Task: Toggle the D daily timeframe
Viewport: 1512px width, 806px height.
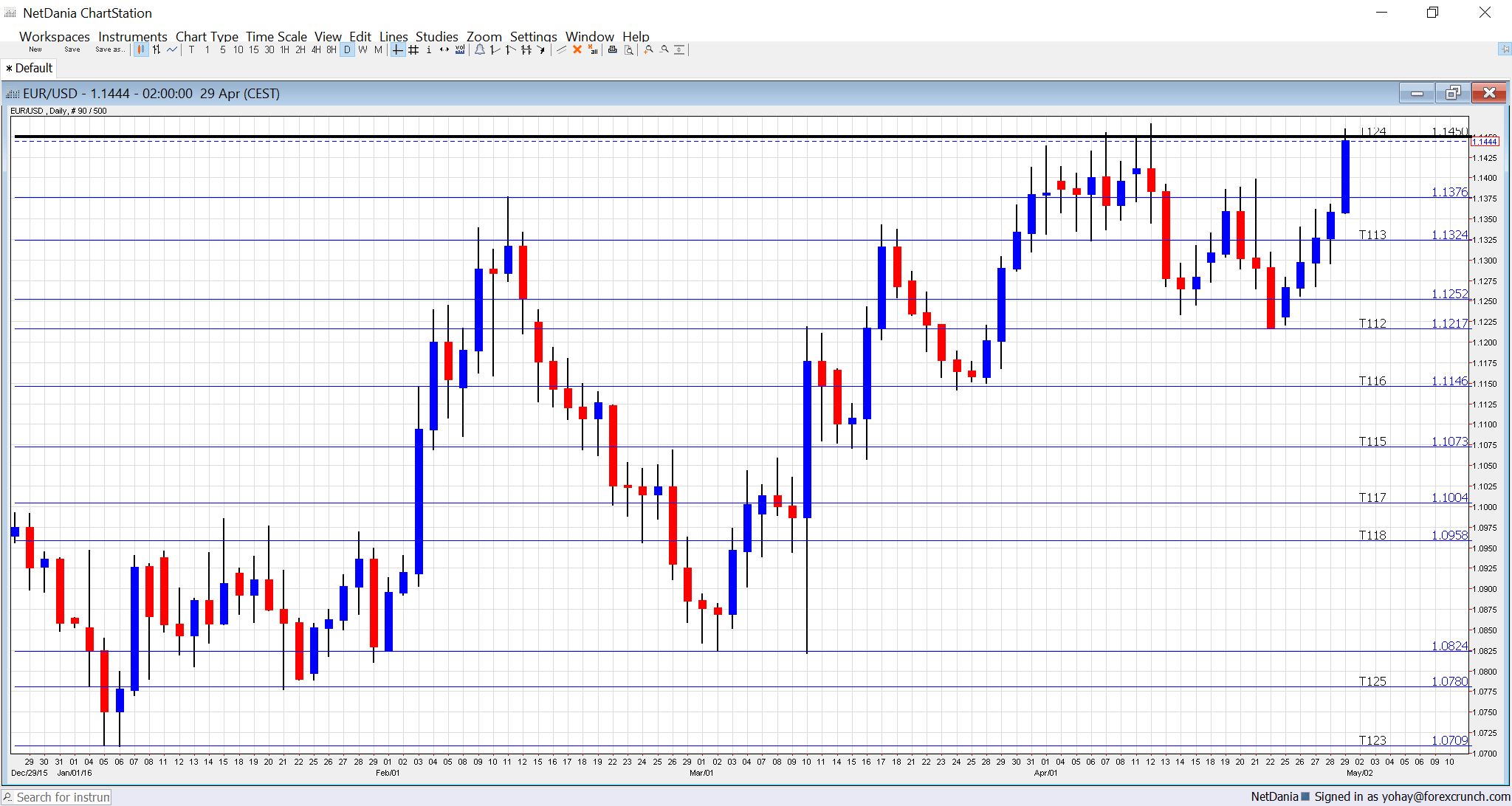Action: tap(346, 49)
